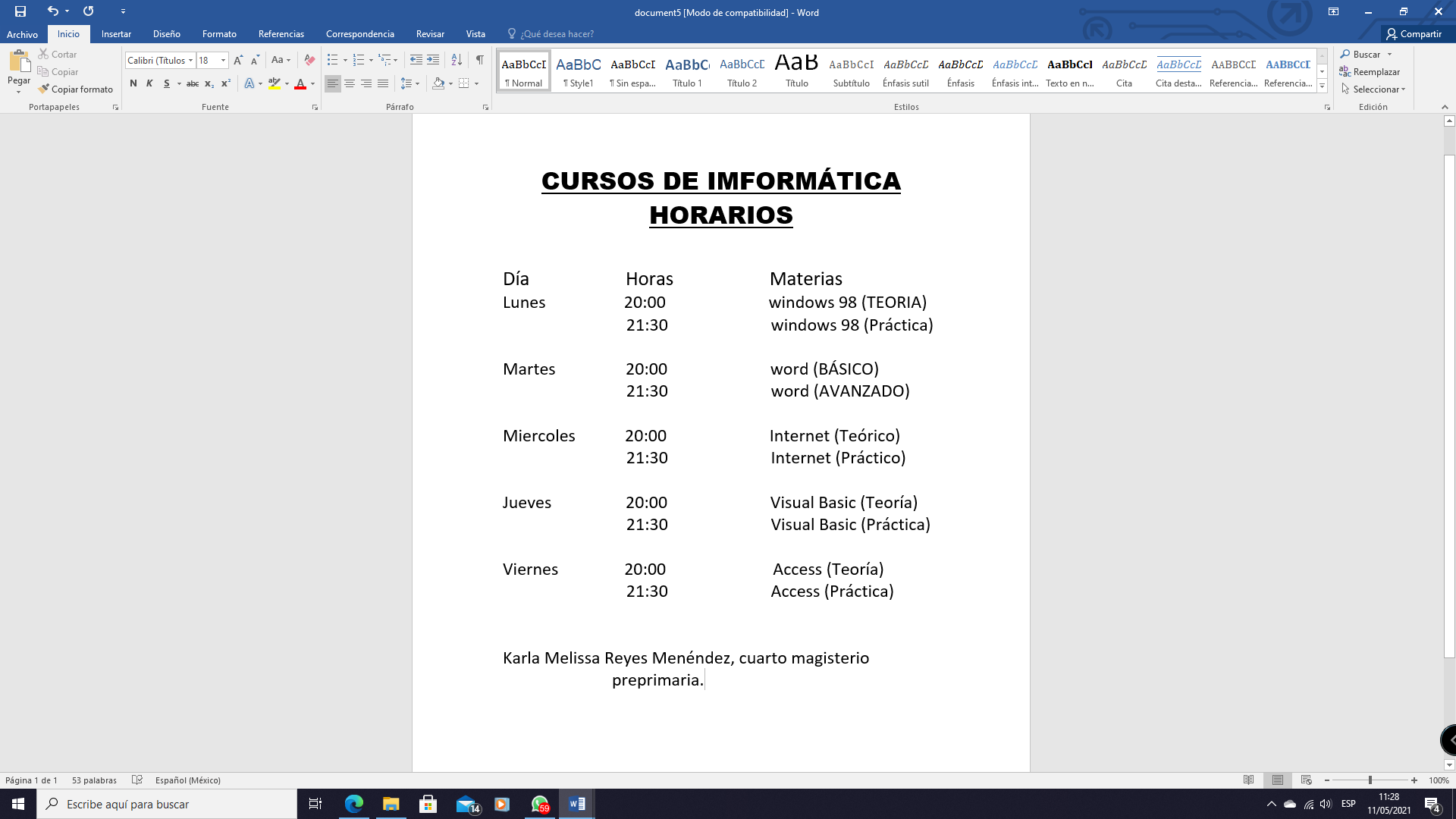The image size is (1456, 819).
Task: Justify the text
Action: point(383,83)
